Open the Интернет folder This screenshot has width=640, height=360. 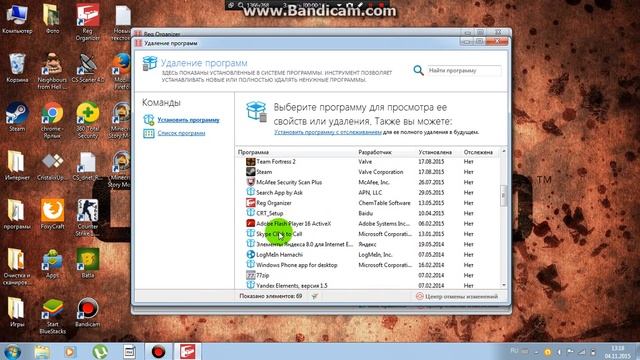click(x=17, y=166)
